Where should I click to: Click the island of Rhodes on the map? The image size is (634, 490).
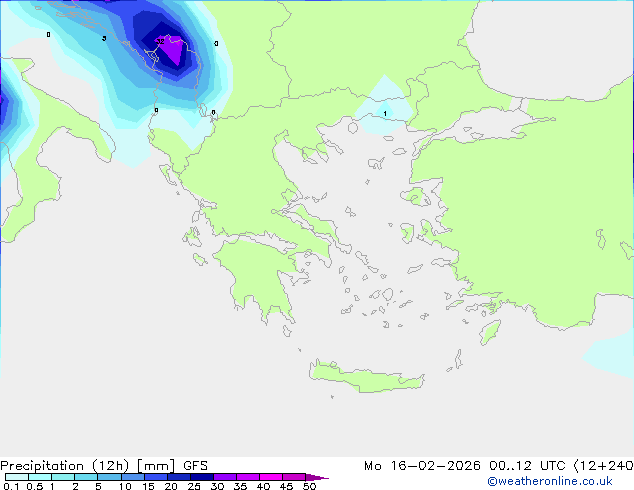coord(490,332)
